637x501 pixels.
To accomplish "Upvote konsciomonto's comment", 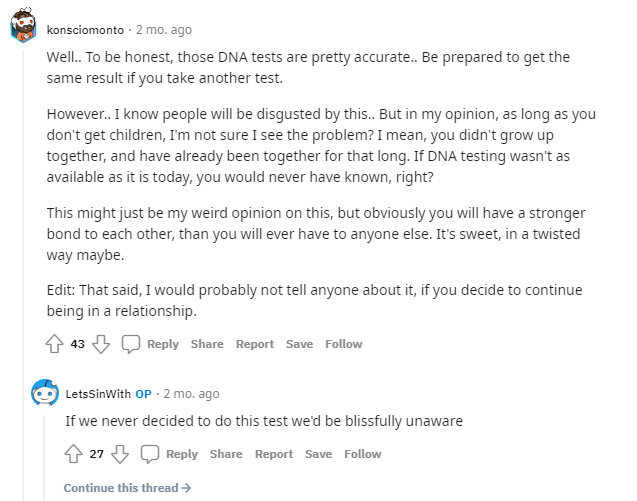I will point(54,344).
